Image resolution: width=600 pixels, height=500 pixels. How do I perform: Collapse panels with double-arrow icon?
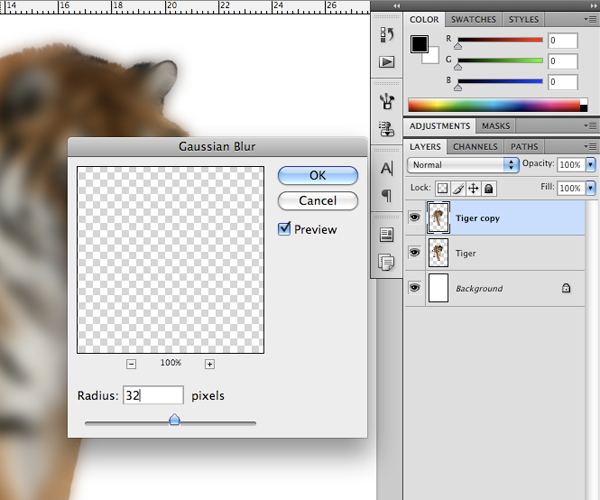(396, 6)
